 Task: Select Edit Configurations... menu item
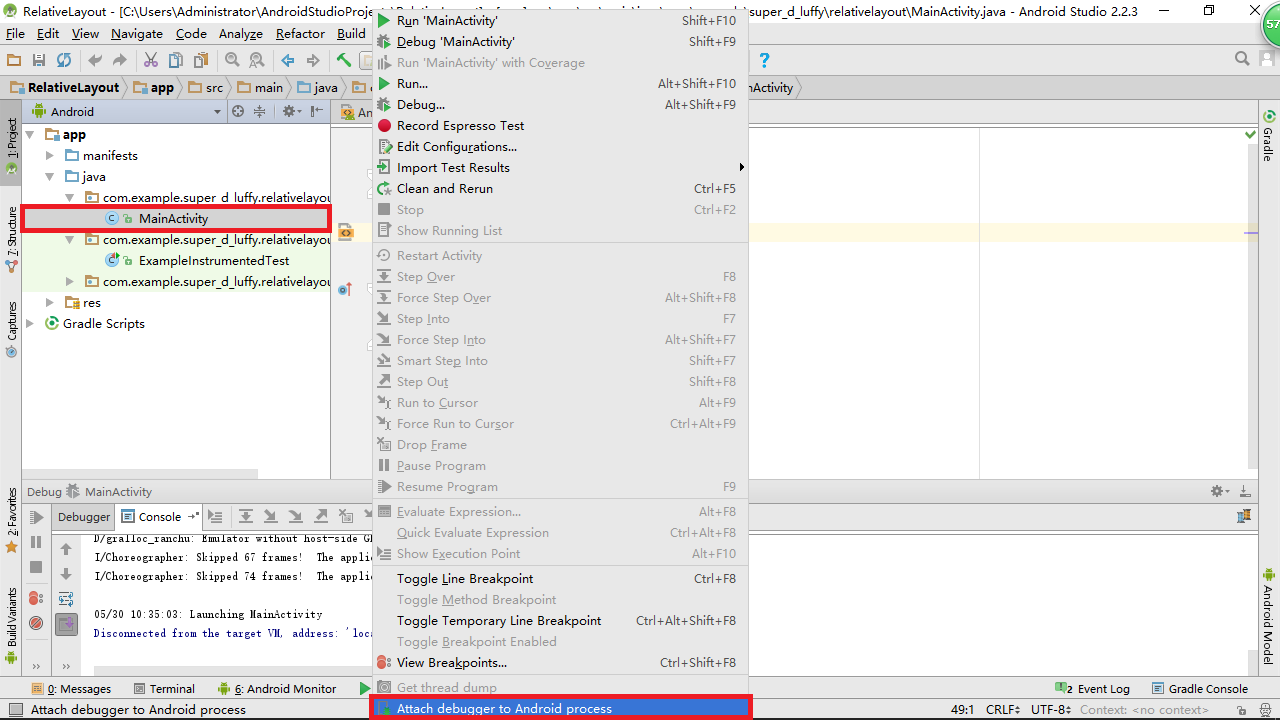(x=561, y=146)
